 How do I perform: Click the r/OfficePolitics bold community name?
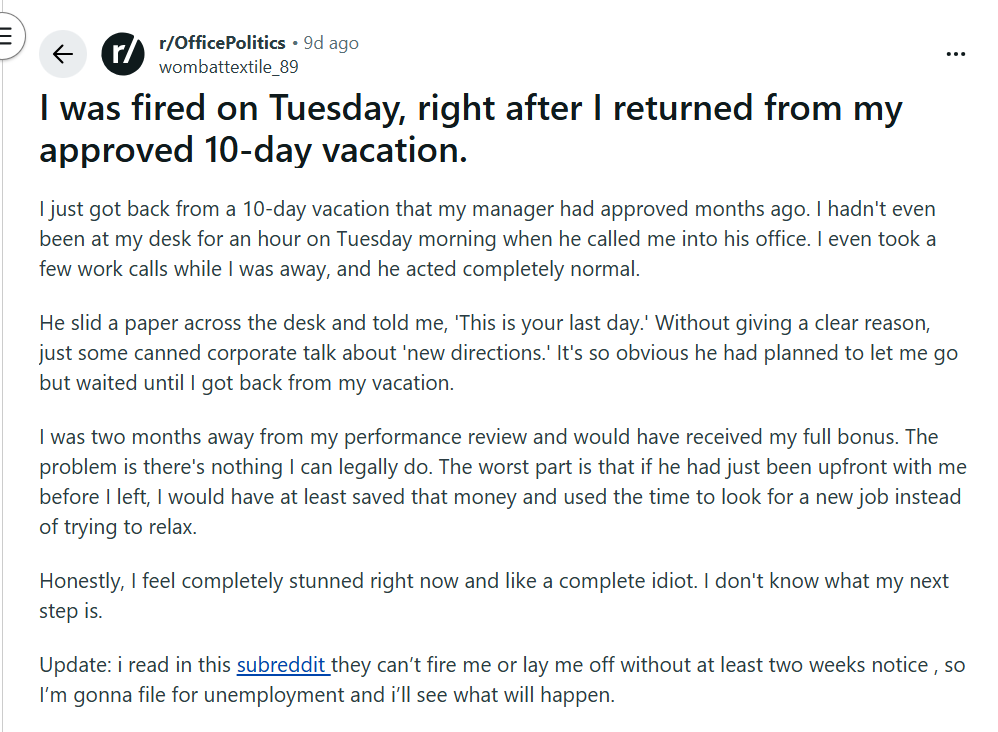pos(222,43)
